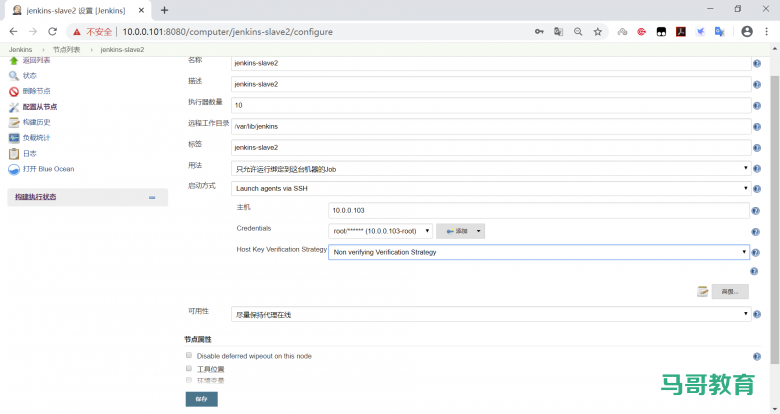
Task: Show help for remote working directory
Action: [757, 127]
